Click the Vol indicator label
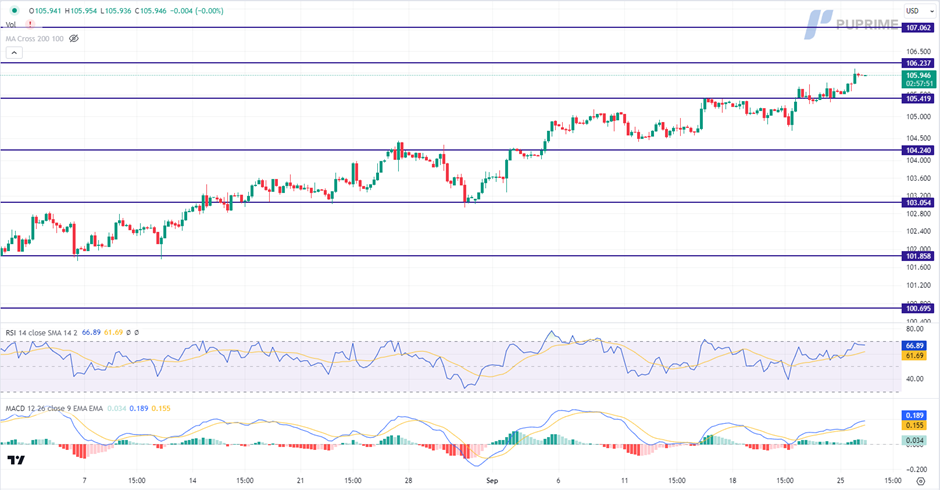940x490 pixels. tap(11, 24)
